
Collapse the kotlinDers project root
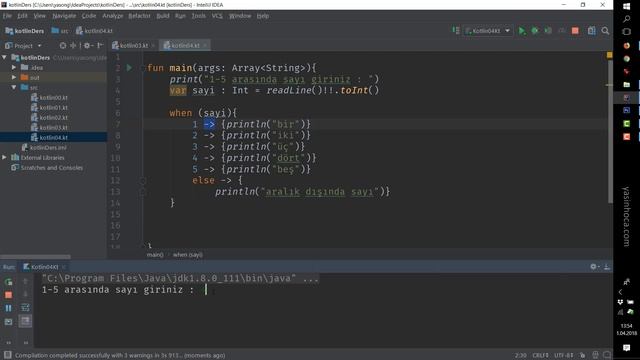tap(4, 58)
